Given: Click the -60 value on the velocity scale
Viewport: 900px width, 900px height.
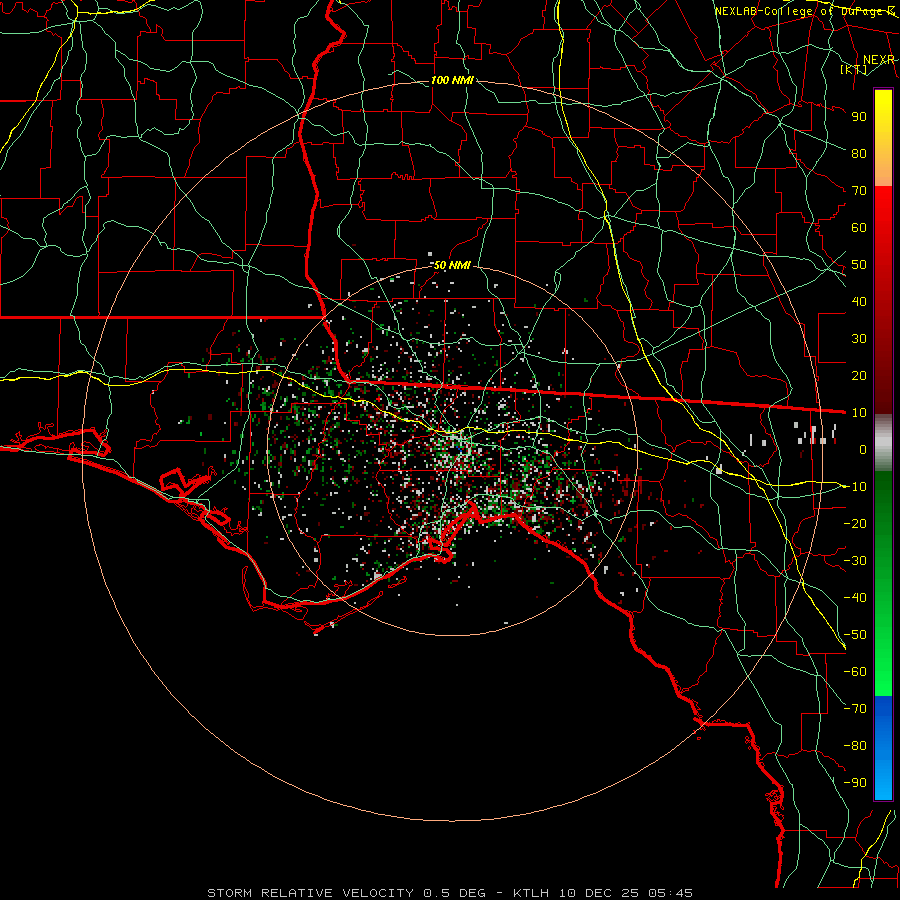Looking at the screenshot, I should pyautogui.click(x=855, y=672).
